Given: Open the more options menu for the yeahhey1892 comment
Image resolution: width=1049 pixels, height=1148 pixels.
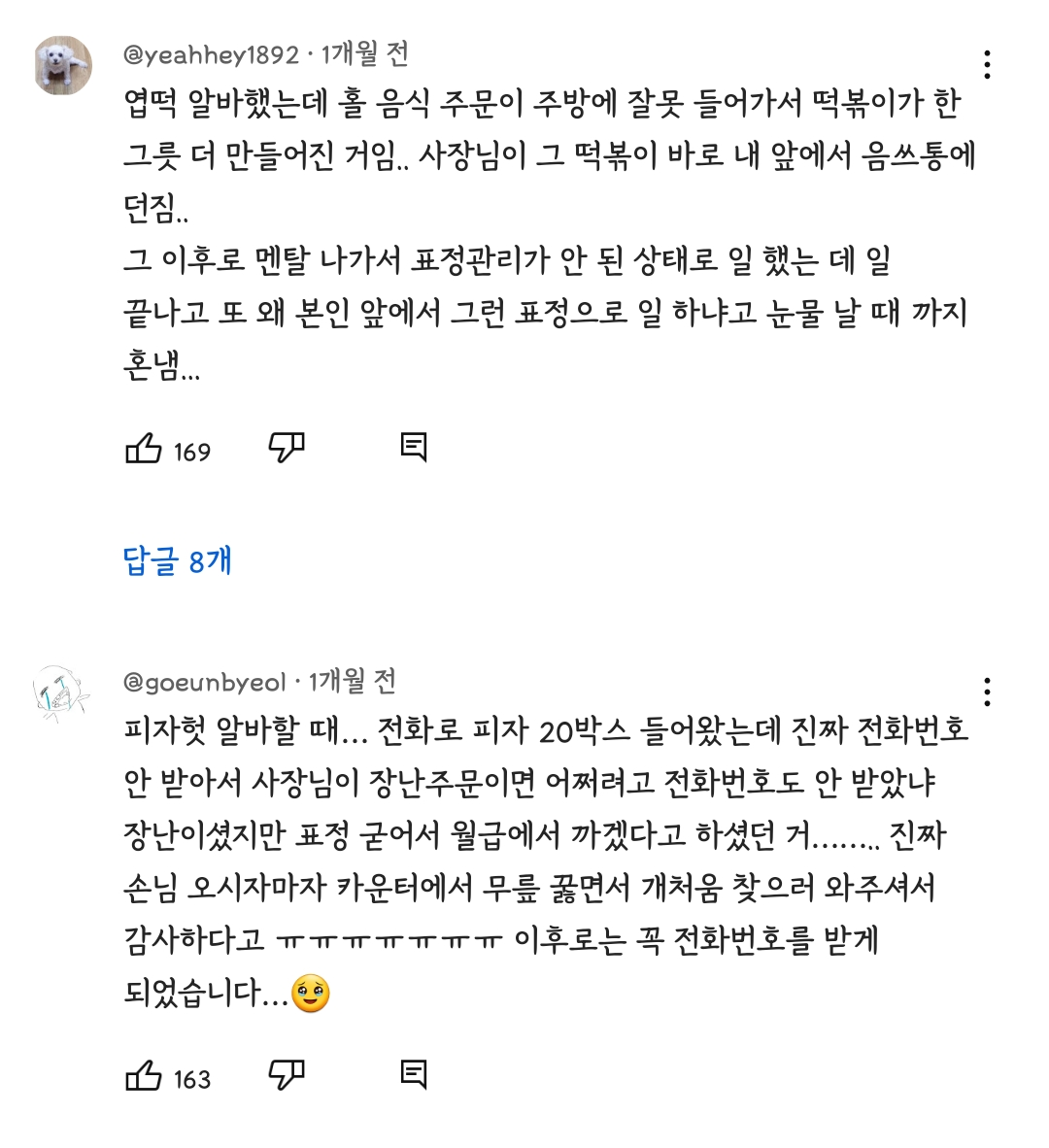Looking at the screenshot, I should pos(987,65).
